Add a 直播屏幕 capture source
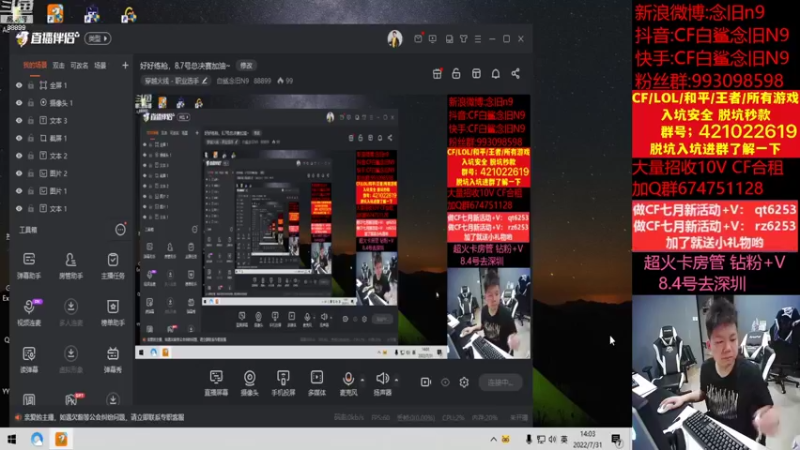 point(216,383)
